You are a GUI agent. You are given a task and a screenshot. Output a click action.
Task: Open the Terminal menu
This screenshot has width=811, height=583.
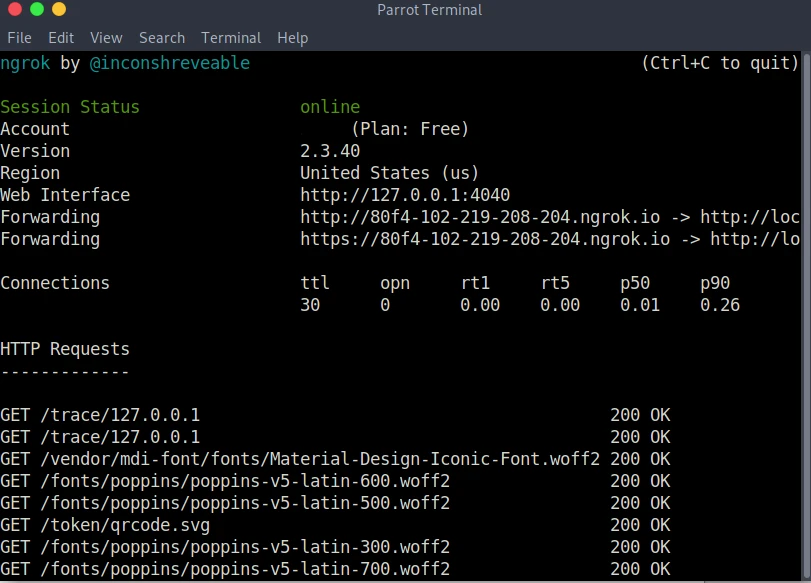click(x=231, y=38)
